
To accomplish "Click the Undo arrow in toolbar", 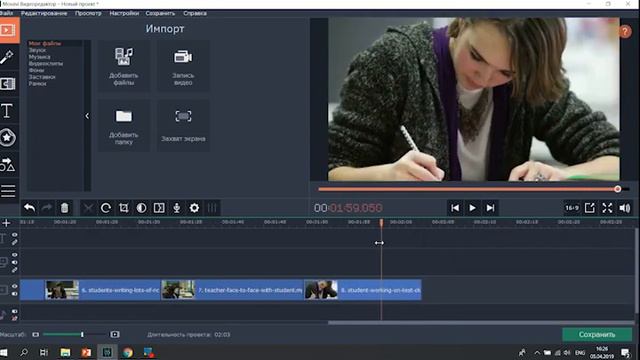I will click(29, 208).
